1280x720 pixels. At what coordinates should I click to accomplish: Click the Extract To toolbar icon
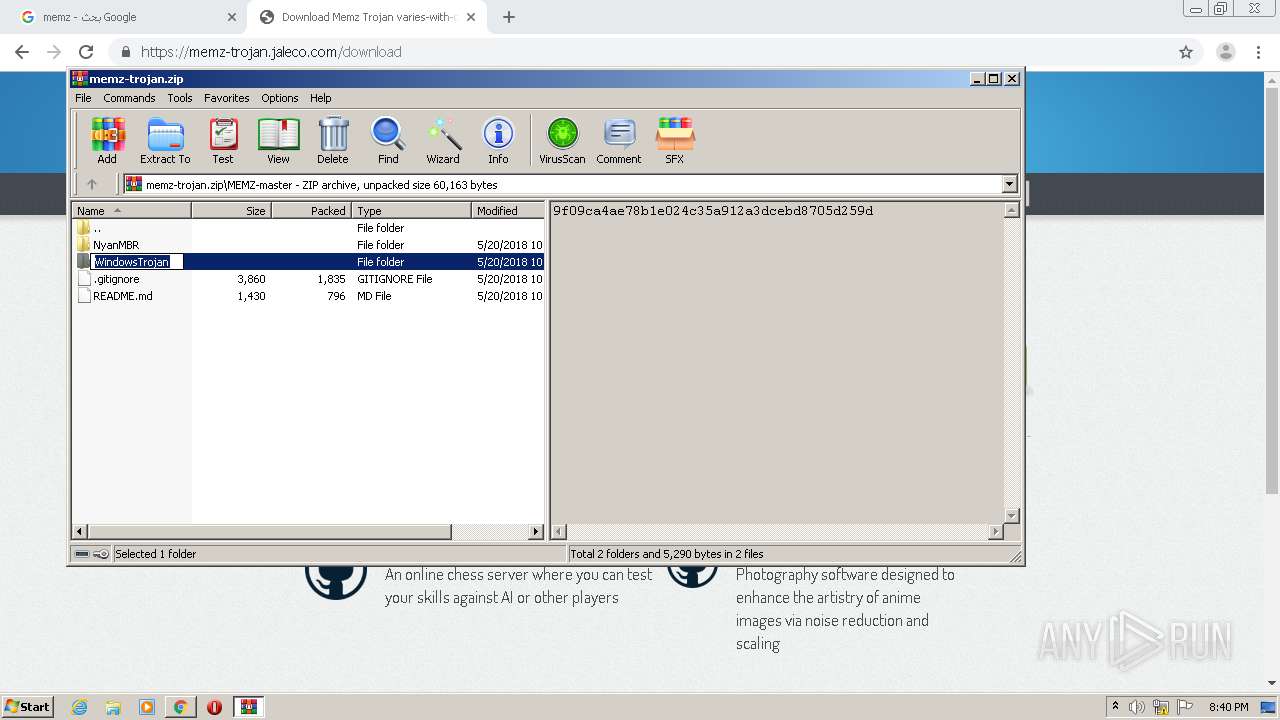(165, 140)
